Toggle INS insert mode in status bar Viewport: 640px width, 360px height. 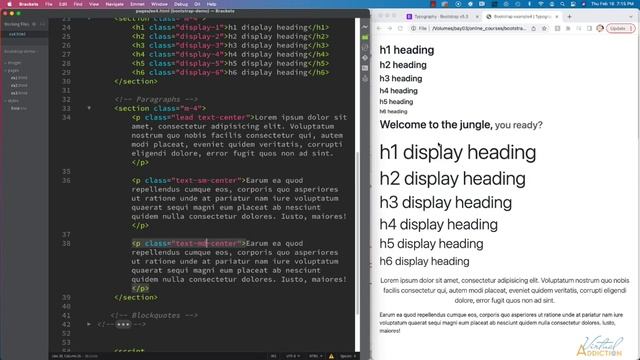[273, 356]
